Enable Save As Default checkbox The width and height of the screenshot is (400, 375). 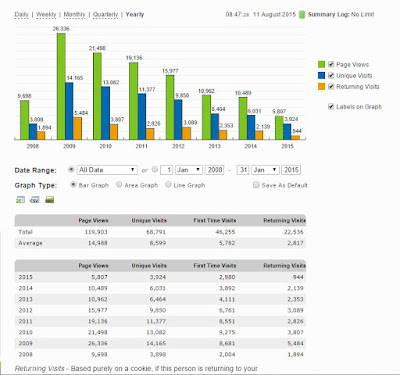pyautogui.click(x=256, y=185)
